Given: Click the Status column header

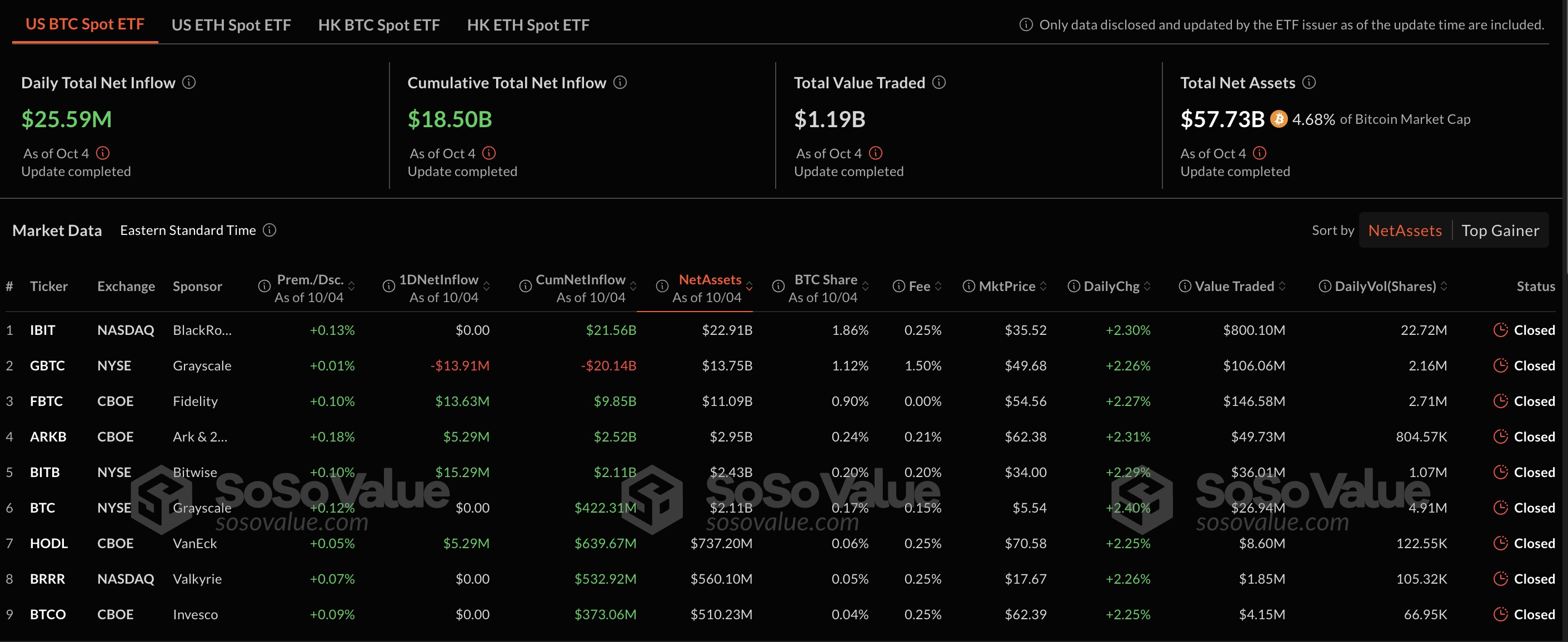Looking at the screenshot, I should [x=1535, y=286].
